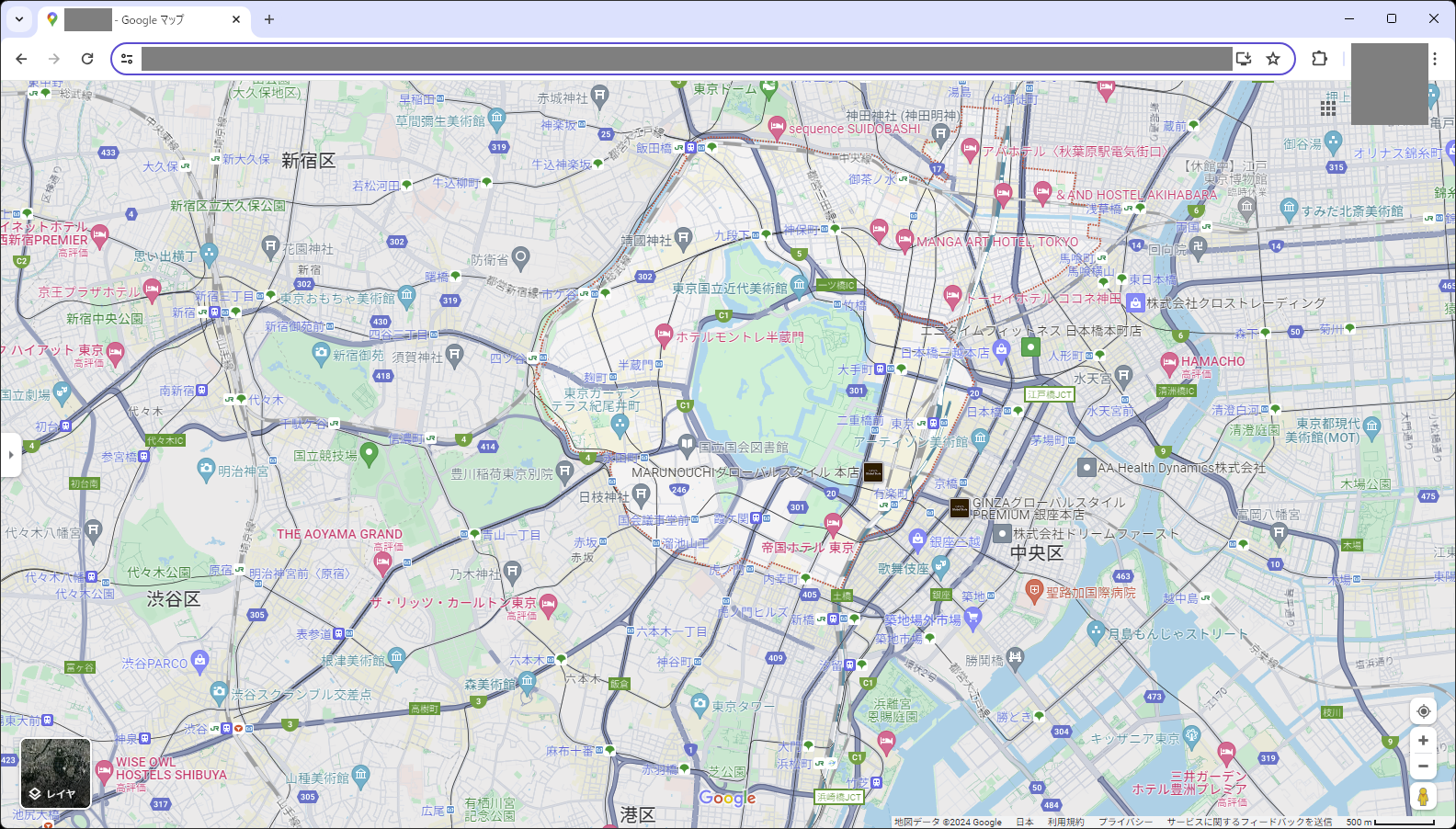The width and height of the screenshot is (1456, 829).
Task: Activate the Street View pegman
Action: [x=1423, y=797]
